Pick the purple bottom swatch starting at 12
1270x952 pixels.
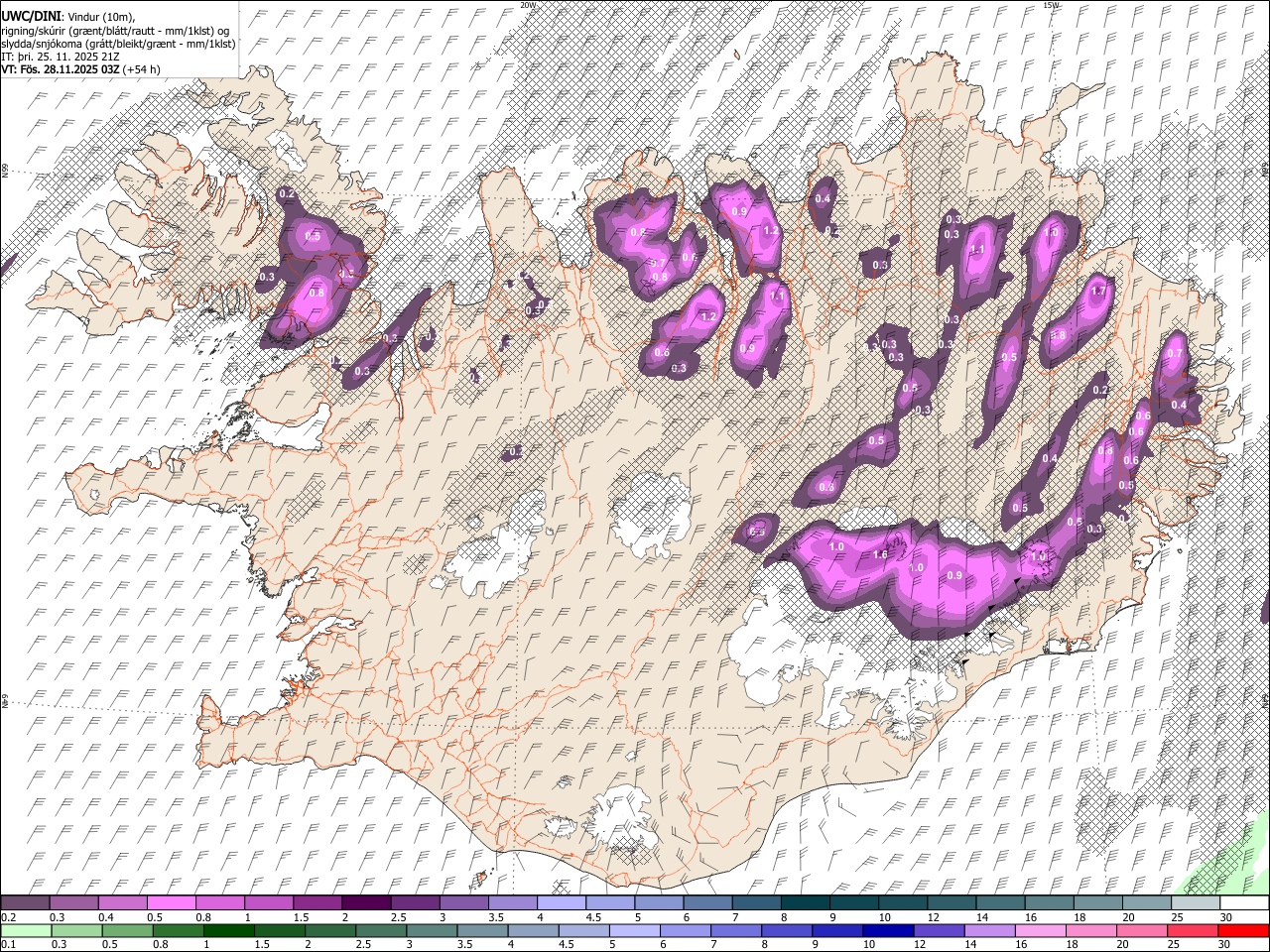[940, 931]
